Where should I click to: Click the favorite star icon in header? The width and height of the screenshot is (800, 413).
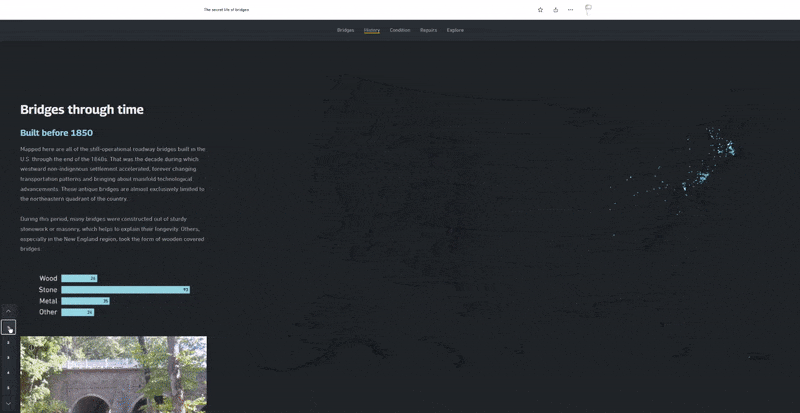point(540,10)
